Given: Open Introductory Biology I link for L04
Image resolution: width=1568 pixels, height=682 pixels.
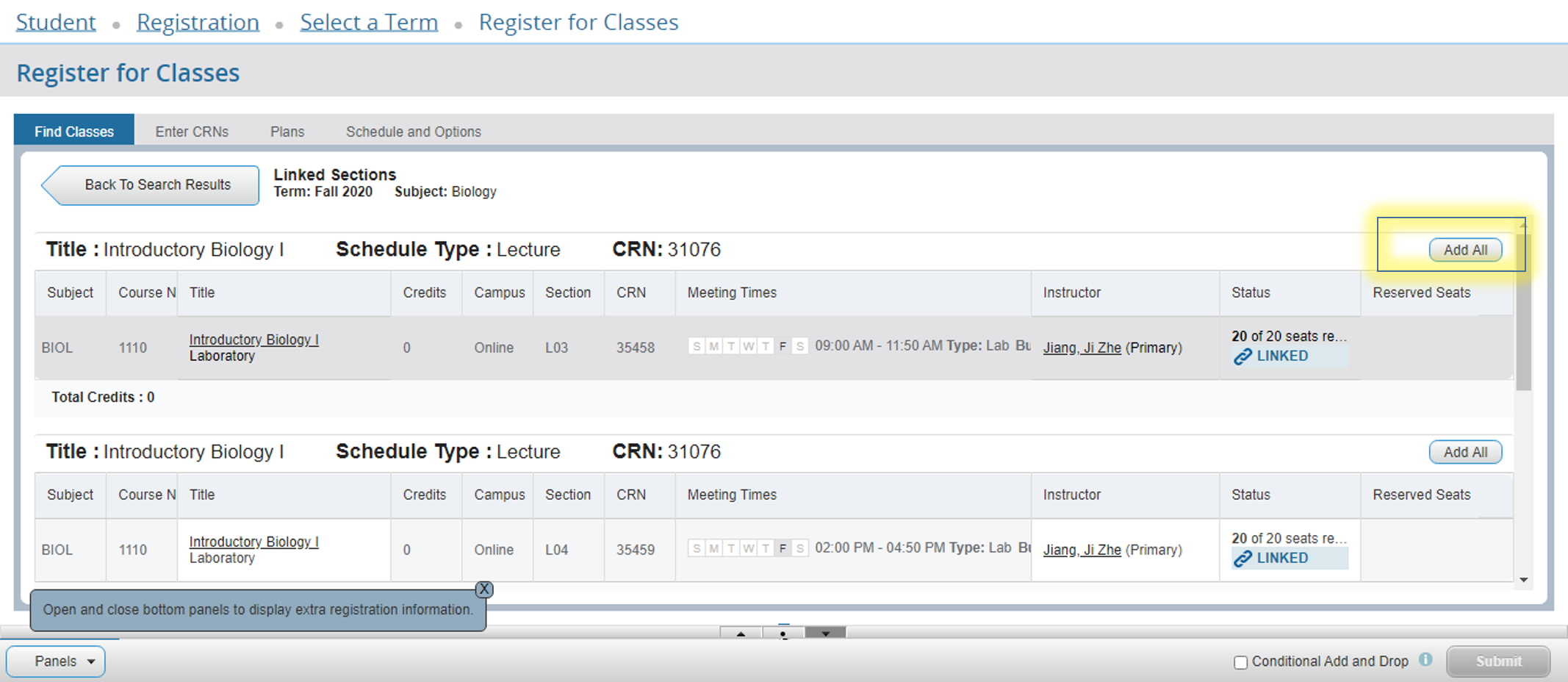Looking at the screenshot, I should (253, 542).
